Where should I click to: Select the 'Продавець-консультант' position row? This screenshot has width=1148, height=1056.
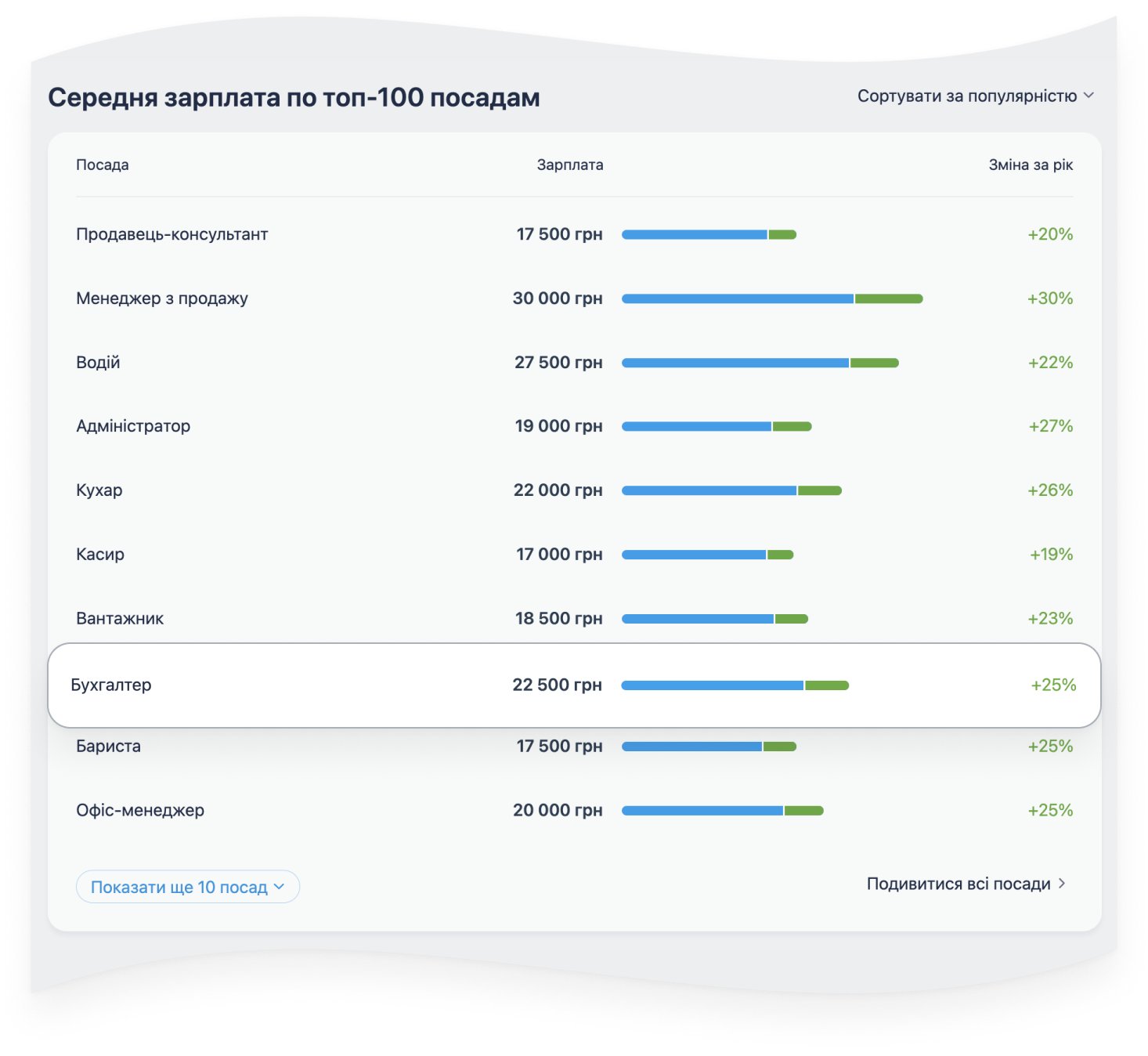pos(171,234)
